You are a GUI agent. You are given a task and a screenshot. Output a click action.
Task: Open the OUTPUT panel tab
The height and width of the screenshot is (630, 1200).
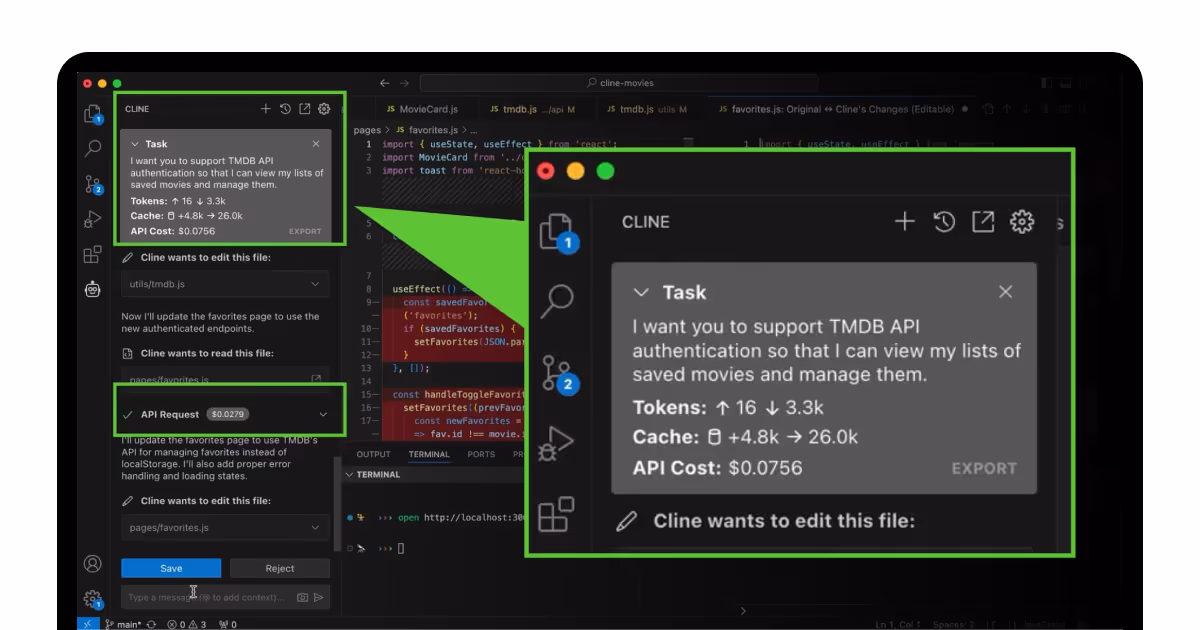[374, 454]
